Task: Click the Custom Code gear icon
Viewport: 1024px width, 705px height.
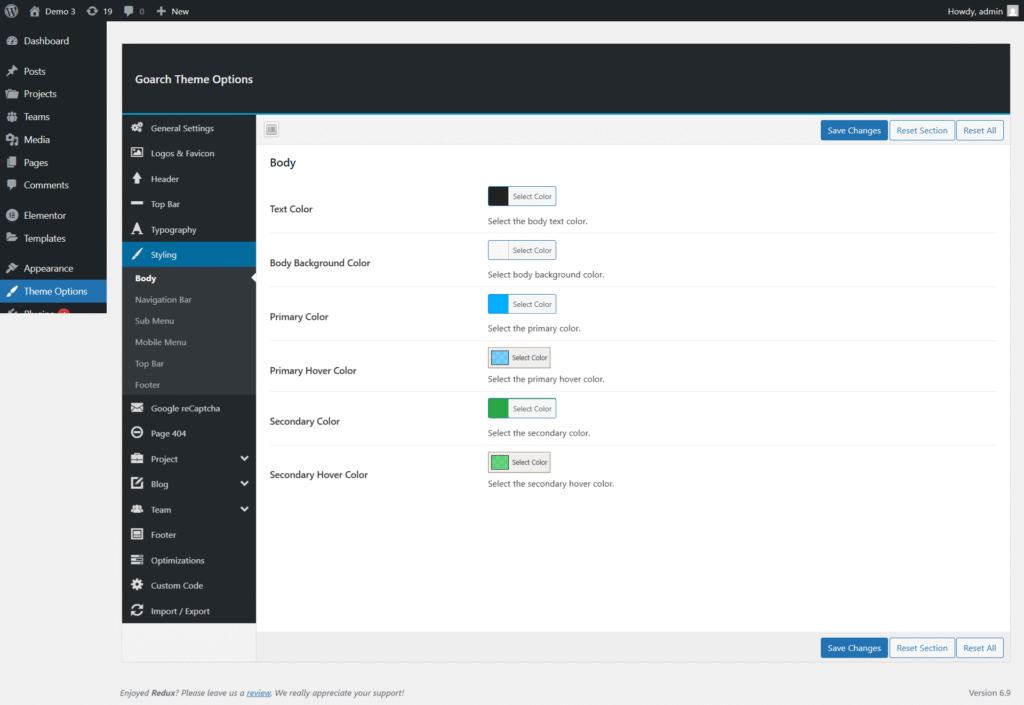Action: (136, 585)
